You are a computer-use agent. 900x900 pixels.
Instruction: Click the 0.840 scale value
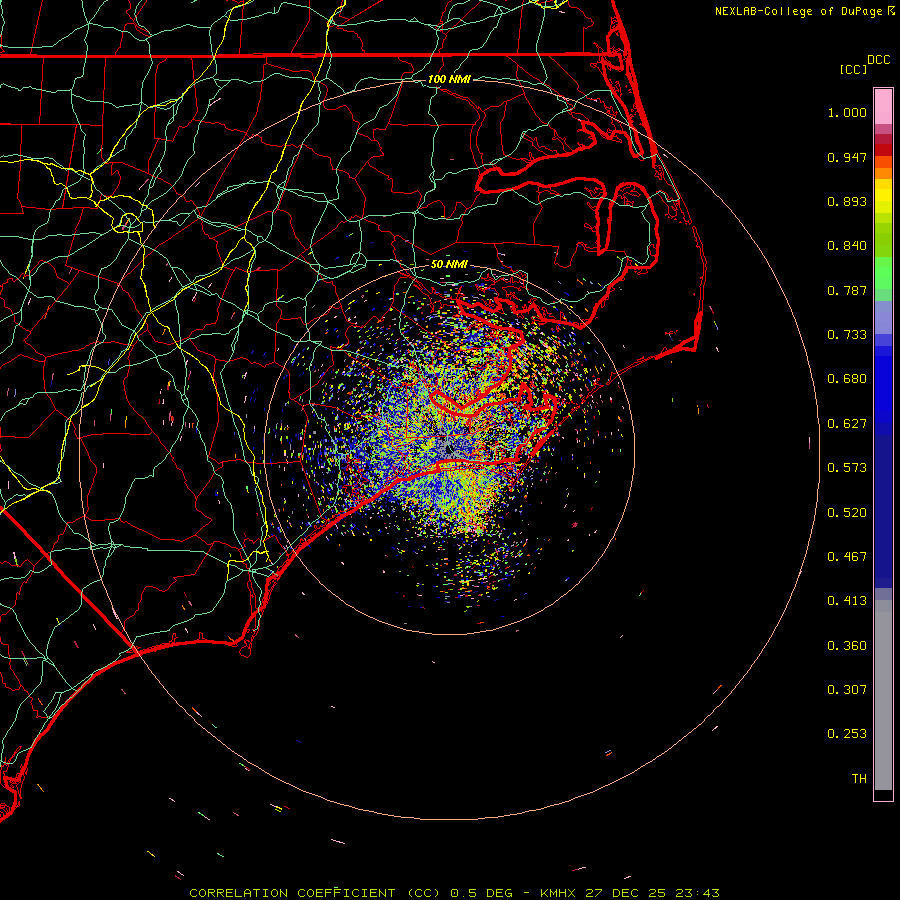click(847, 246)
